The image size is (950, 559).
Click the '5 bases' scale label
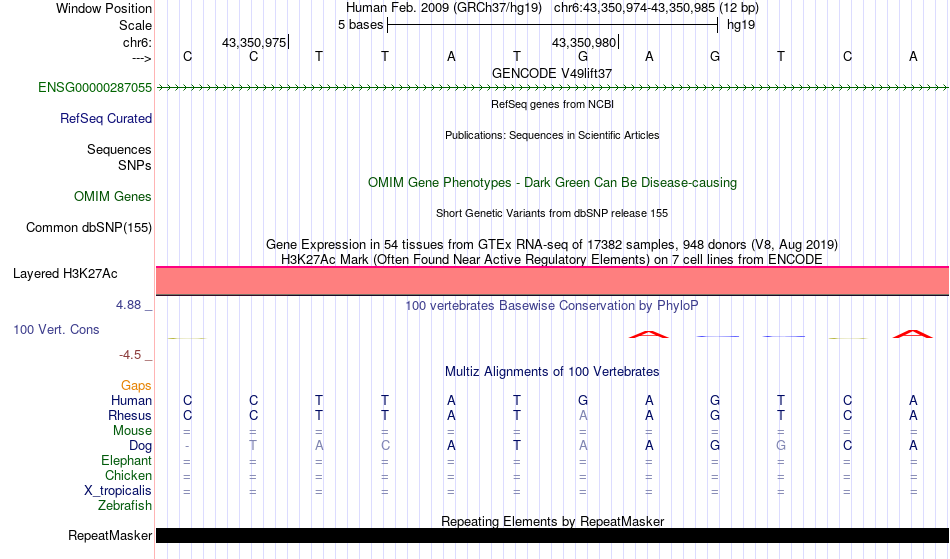coord(360,25)
